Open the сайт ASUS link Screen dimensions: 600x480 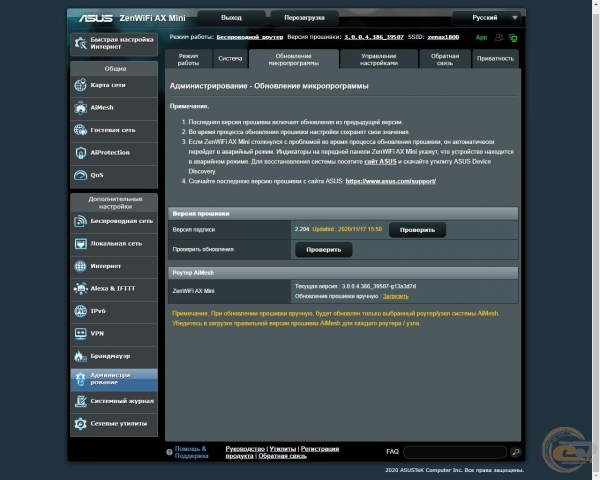tap(380, 162)
